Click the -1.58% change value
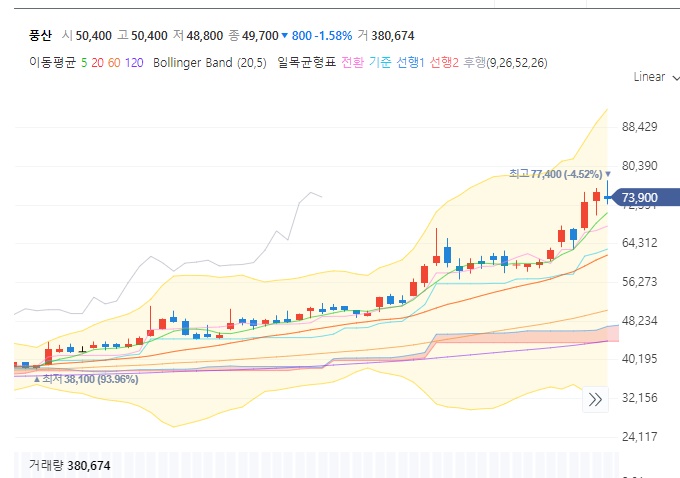This screenshot has width=680, height=478. [x=333, y=36]
